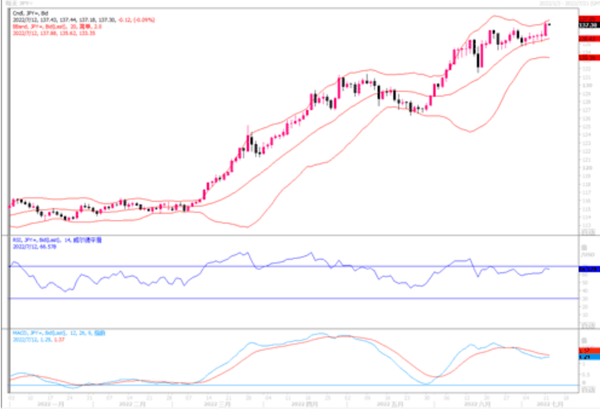Click the top red upper Bollinger band price tag
This screenshot has width=600, height=412.
click(589, 19)
